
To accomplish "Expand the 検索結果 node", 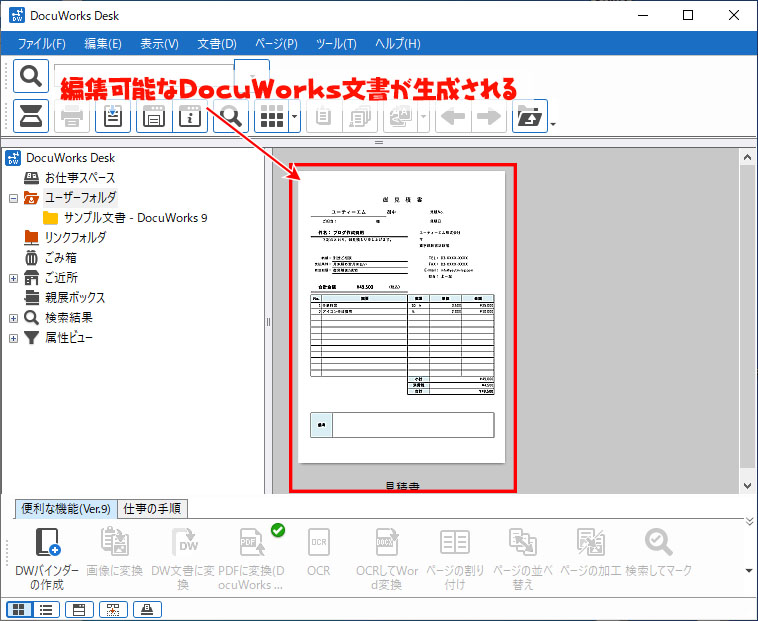I will pos(14,318).
